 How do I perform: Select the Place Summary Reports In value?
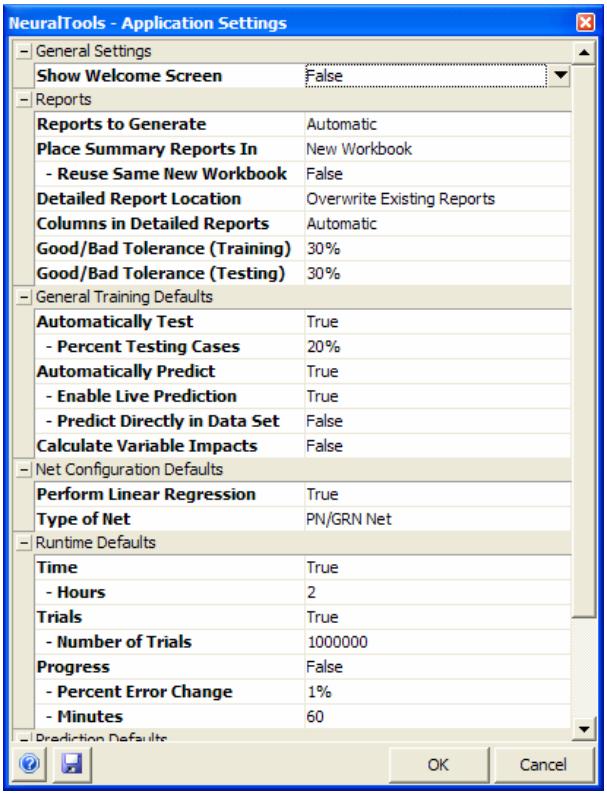coord(438,149)
